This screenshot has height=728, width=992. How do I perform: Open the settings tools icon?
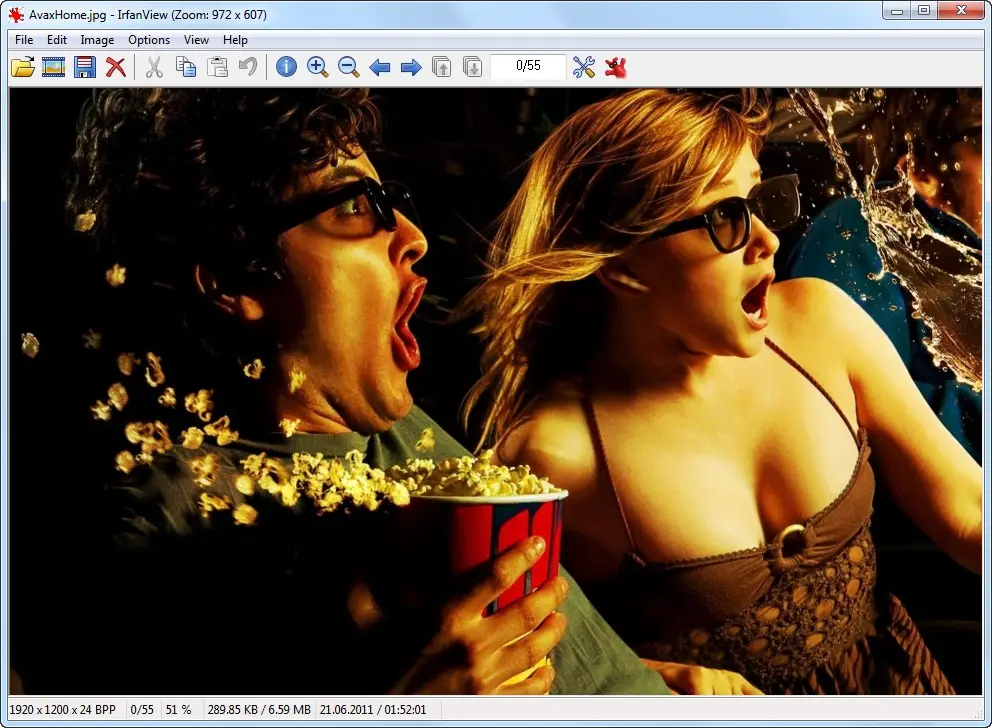click(584, 67)
